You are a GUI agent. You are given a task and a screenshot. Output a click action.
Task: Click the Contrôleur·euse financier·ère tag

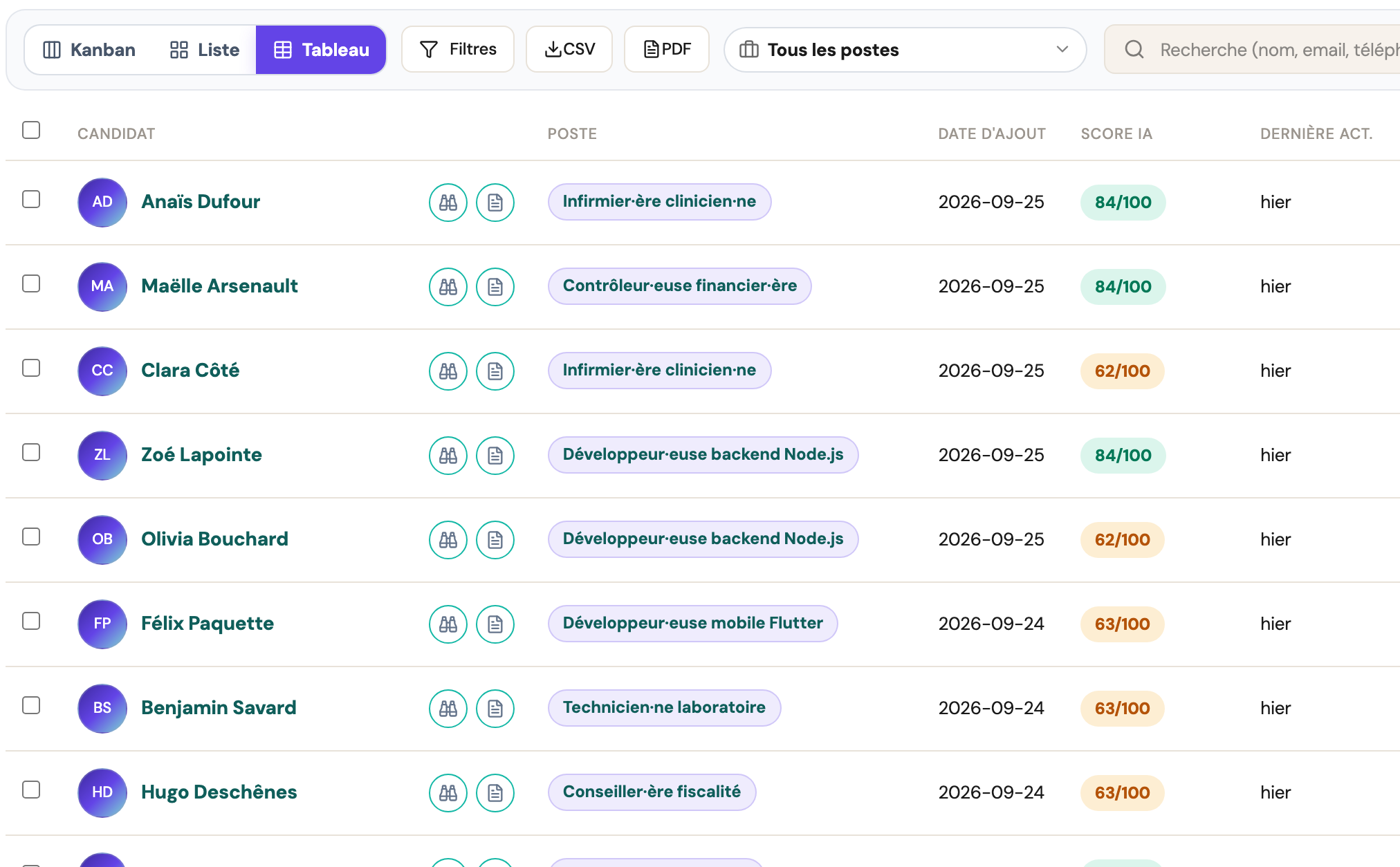(x=679, y=286)
